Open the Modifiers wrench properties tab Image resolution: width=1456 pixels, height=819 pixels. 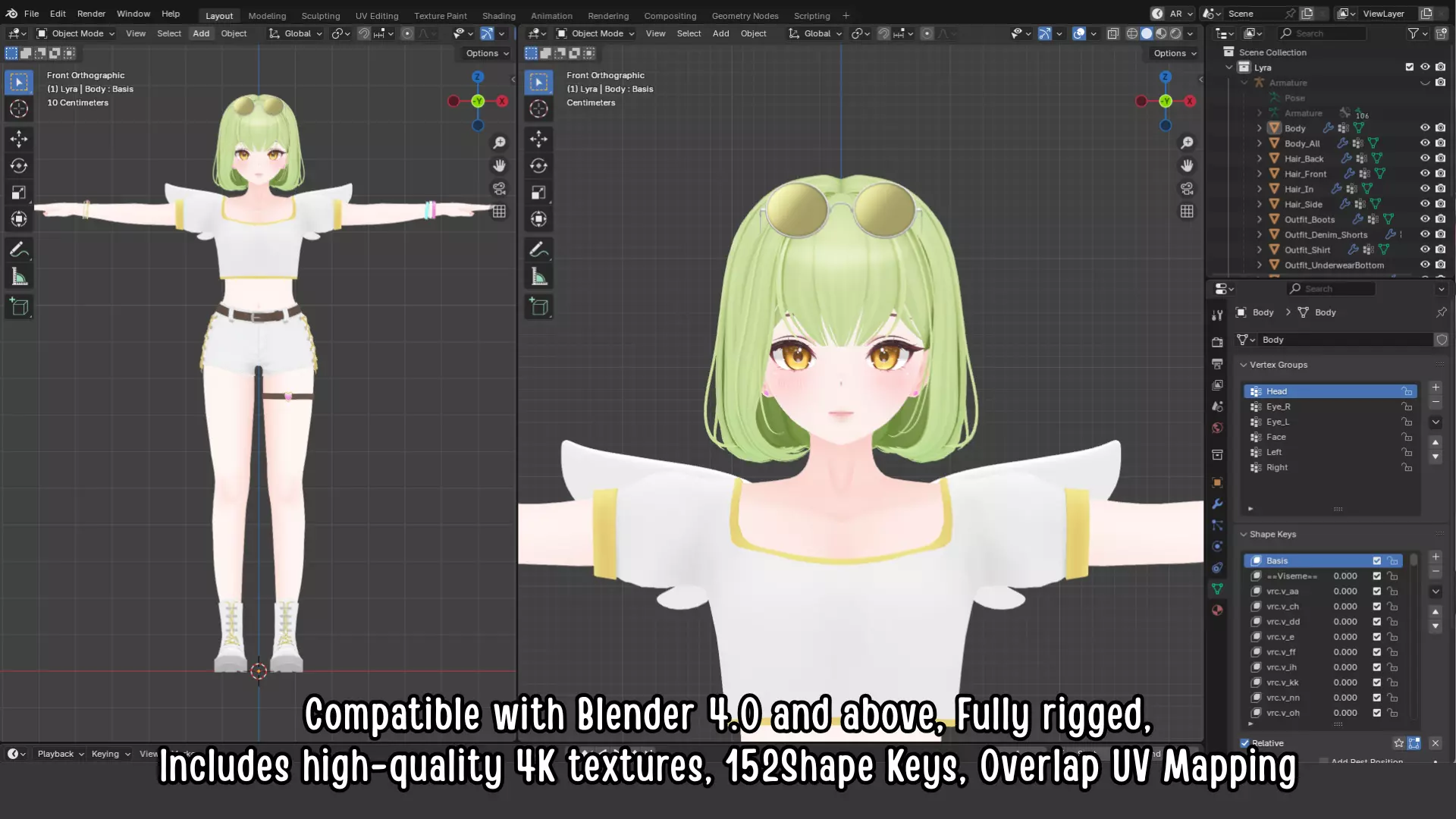tap(1217, 504)
